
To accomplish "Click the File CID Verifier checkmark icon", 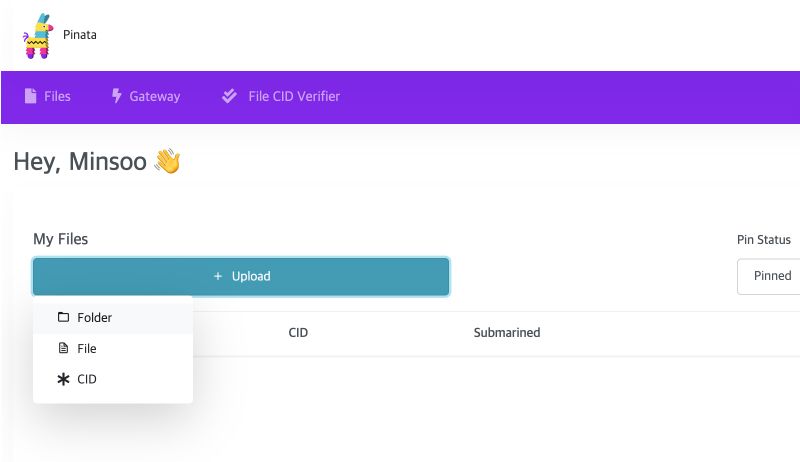I will (229, 96).
